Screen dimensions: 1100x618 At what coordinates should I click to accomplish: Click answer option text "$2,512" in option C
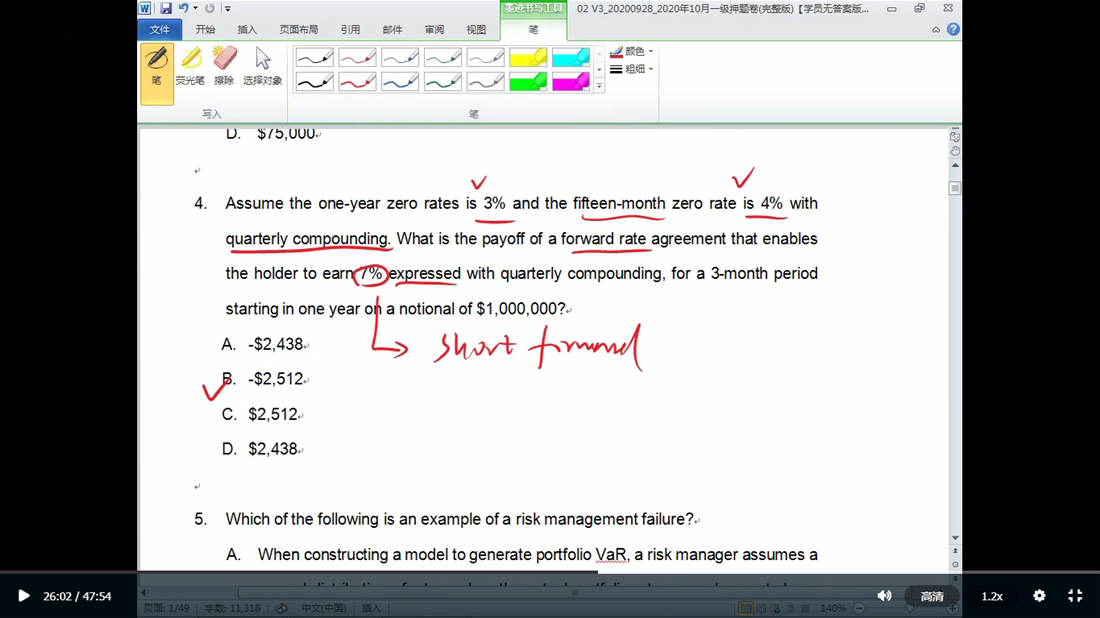coord(273,415)
